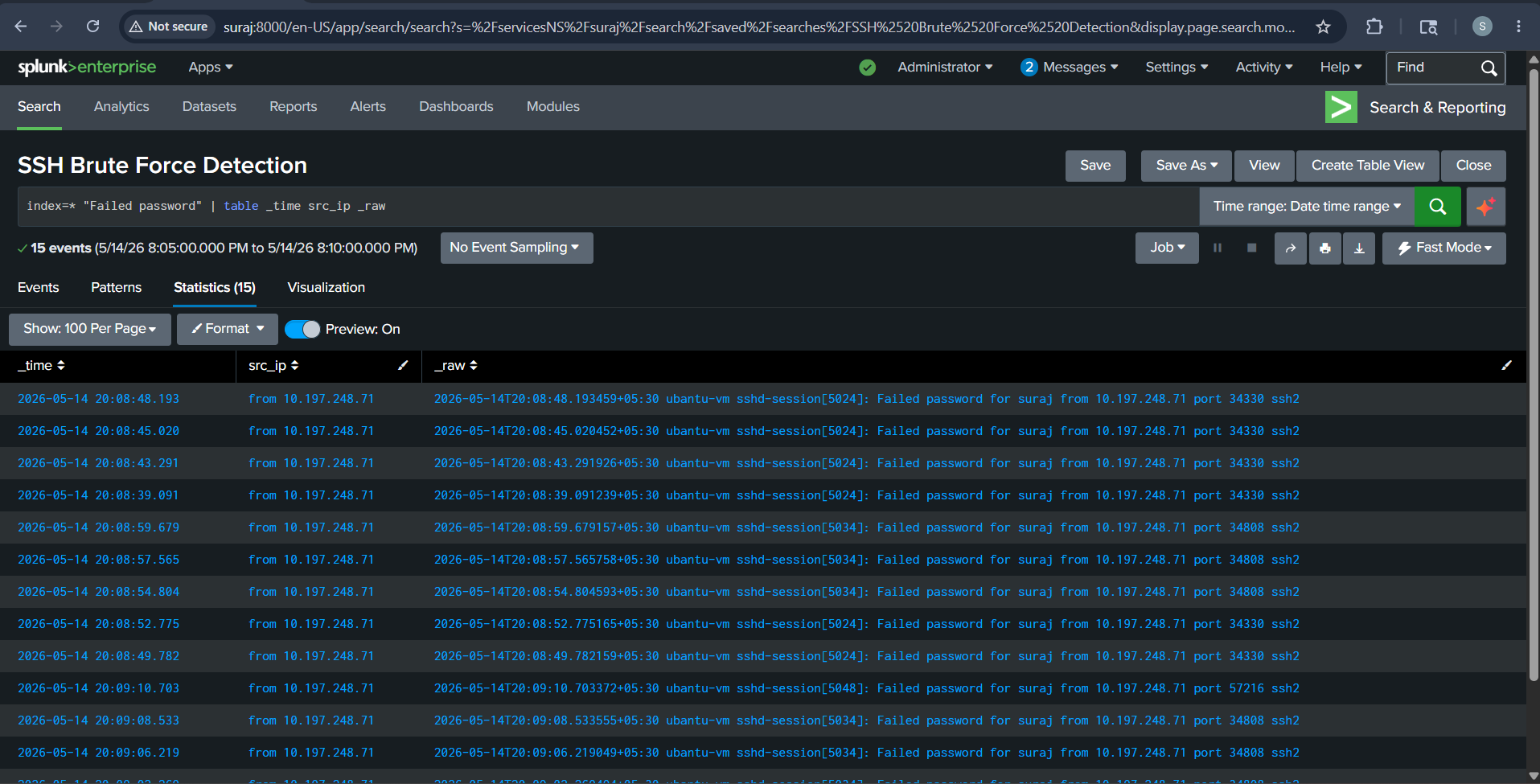Click the raw event with port 57216

(867, 688)
